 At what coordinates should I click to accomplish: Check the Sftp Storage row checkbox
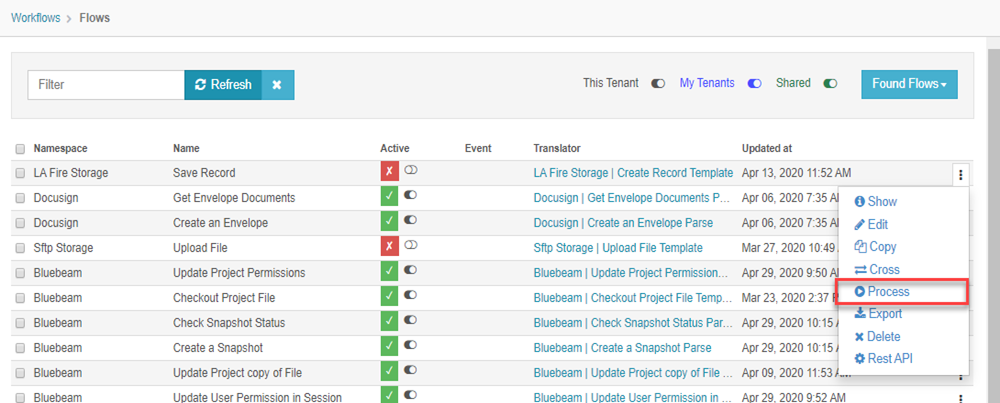pos(20,248)
